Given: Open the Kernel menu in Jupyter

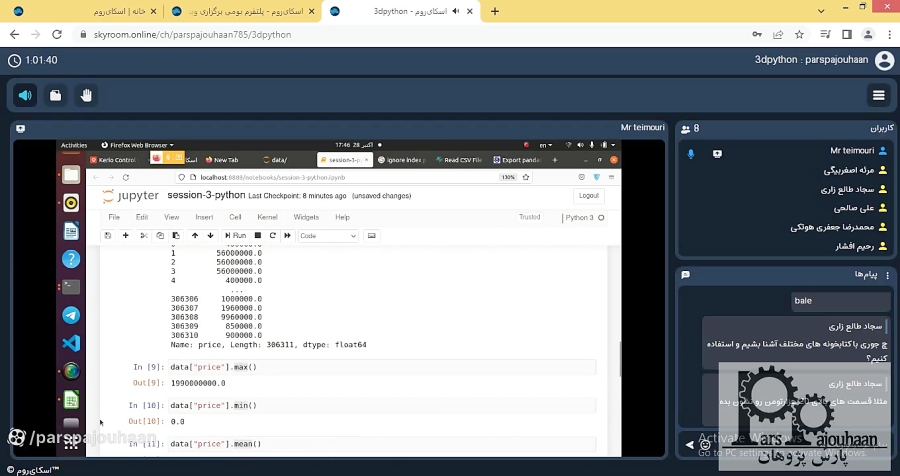Looking at the screenshot, I should 267,217.
